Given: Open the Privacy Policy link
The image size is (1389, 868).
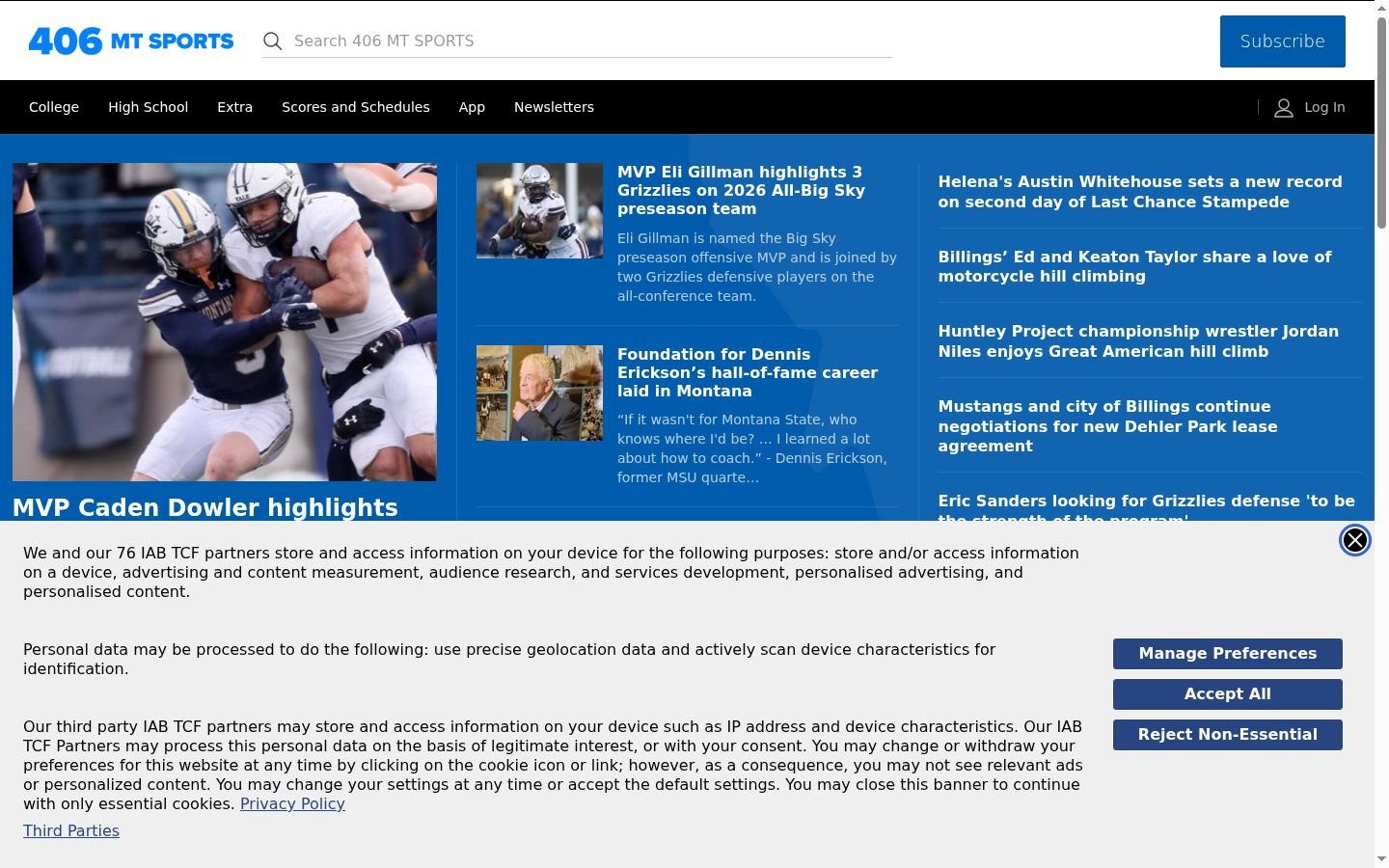Looking at the screenshot, I should pos(292,803).
